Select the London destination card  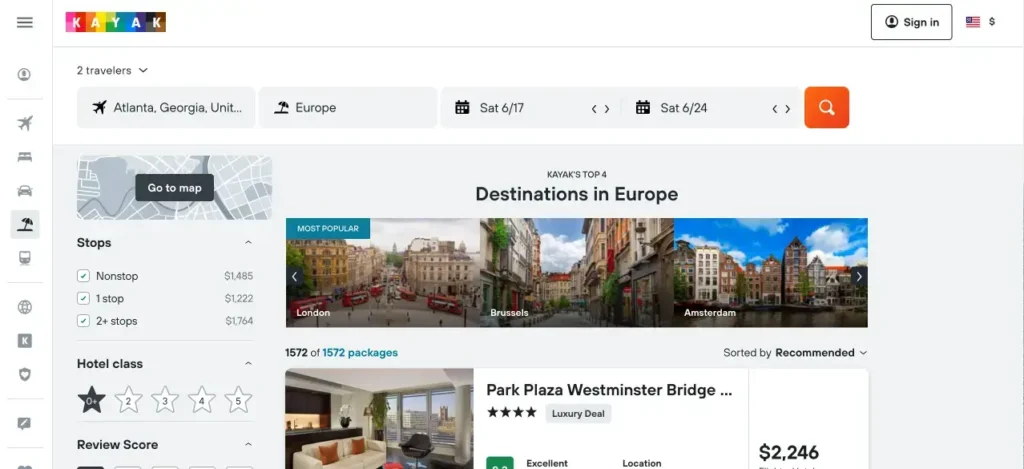[383, 272]
